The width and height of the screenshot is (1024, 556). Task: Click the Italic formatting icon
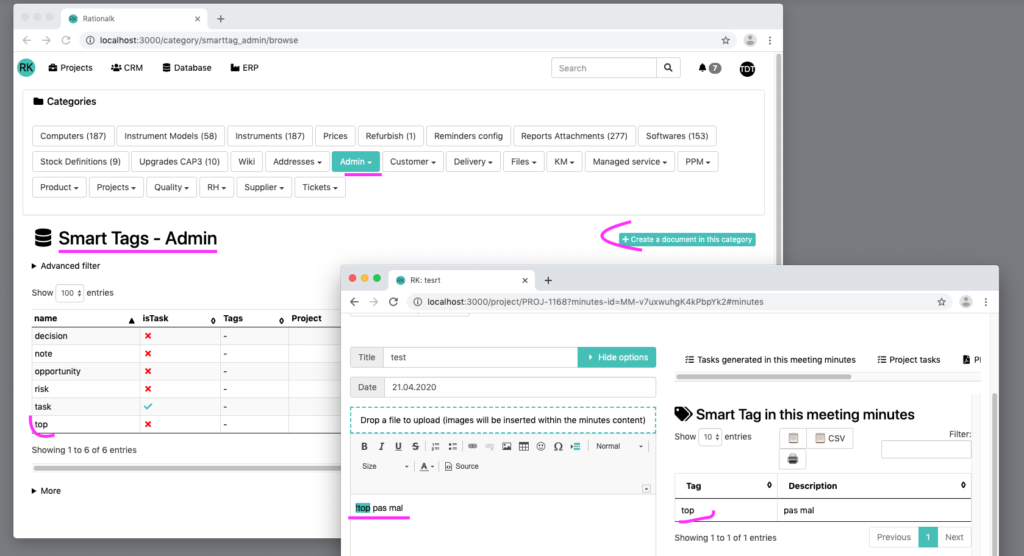pyautogui.click(x=382, y=446)
